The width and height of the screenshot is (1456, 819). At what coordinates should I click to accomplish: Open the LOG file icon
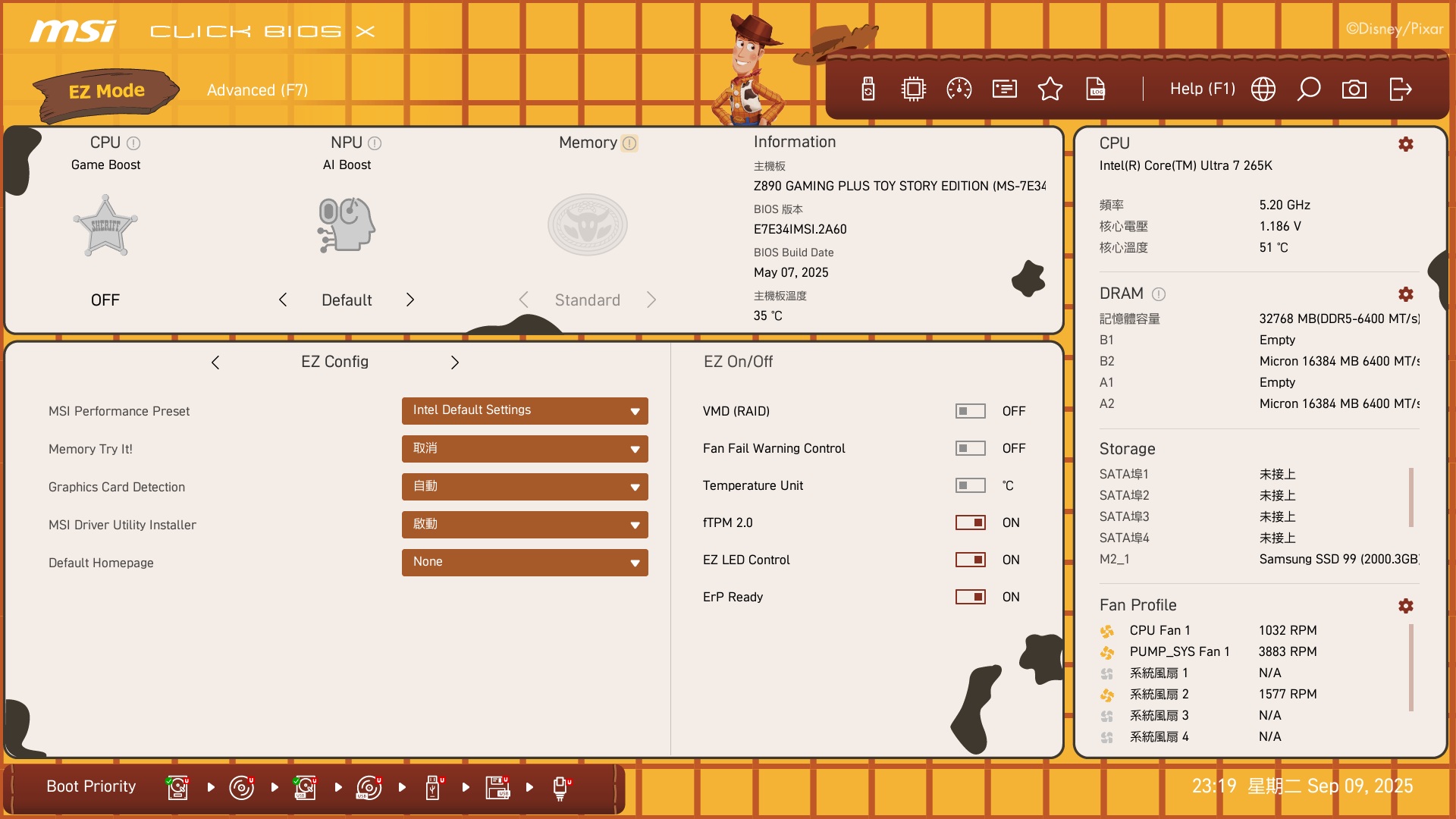point(1096,89)
